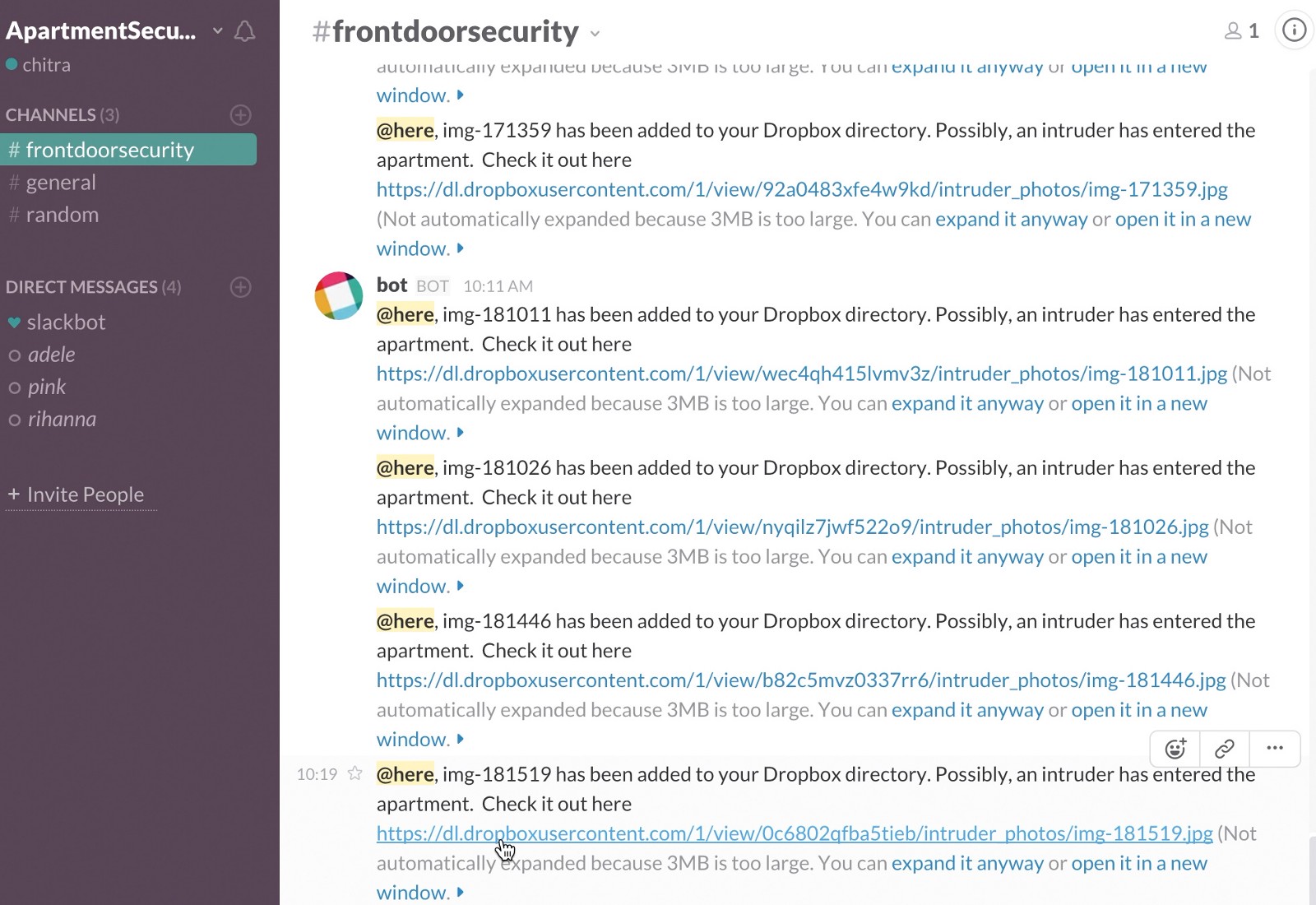Open the channel info panel icon
The width and height of the screenshot is (1316, 905).
coord(1294,31)
